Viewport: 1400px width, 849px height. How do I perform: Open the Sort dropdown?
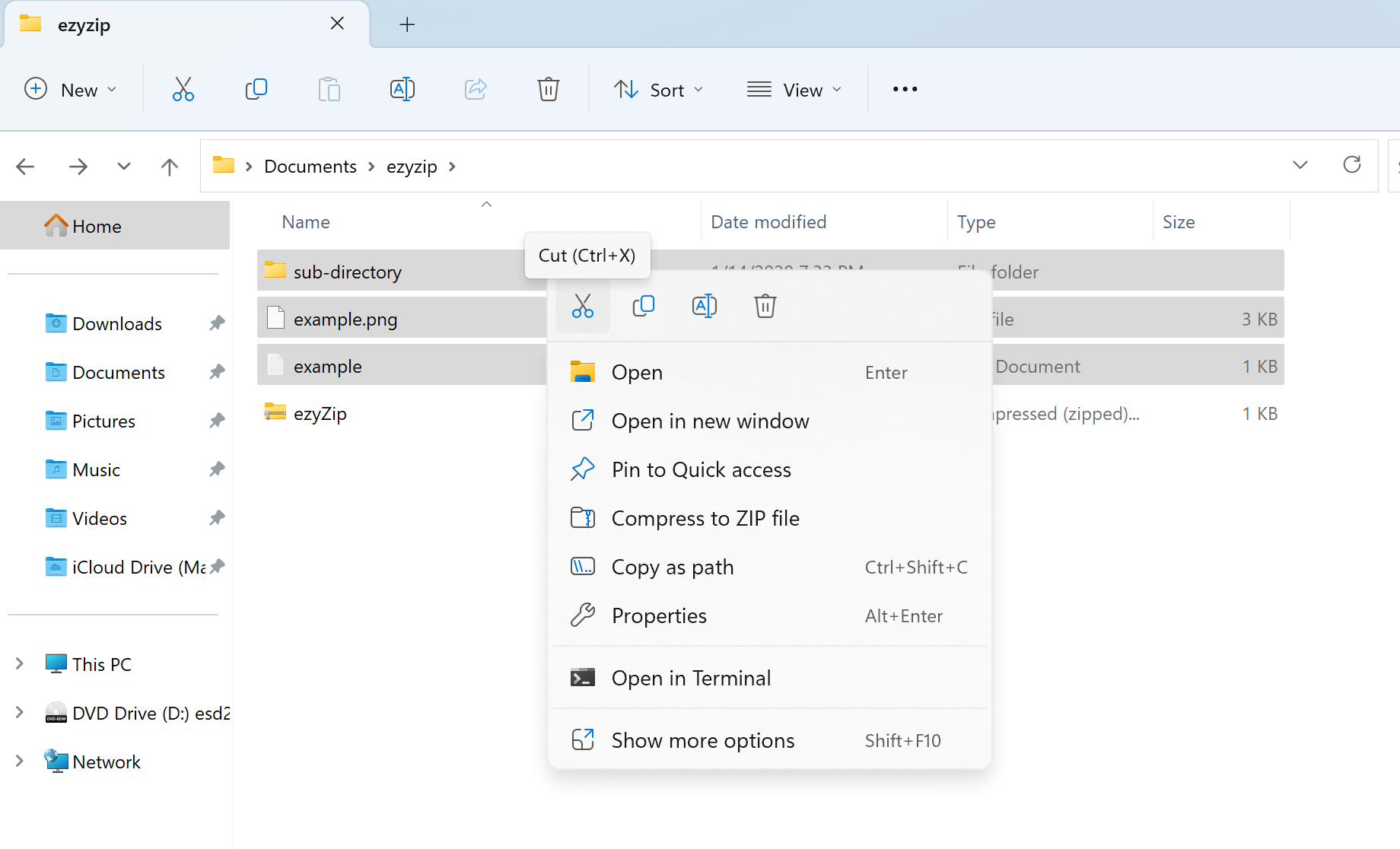pyautogui.click(x=659, y=89)
